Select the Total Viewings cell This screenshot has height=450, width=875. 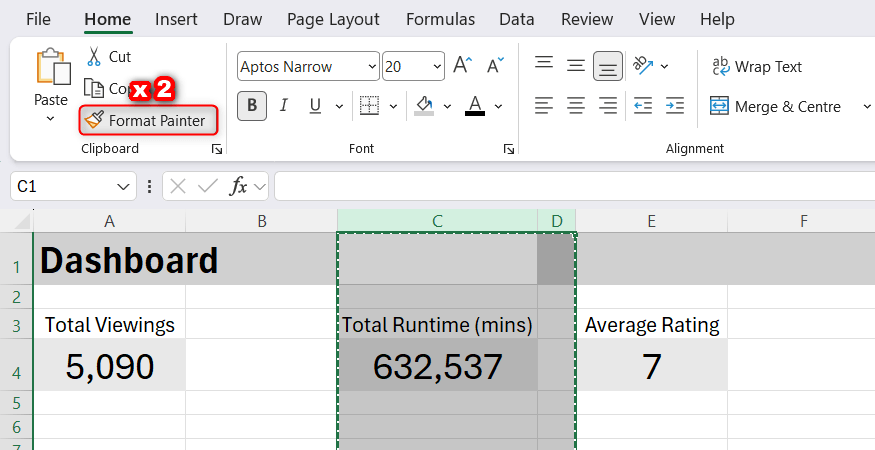(x=109, y=324)
